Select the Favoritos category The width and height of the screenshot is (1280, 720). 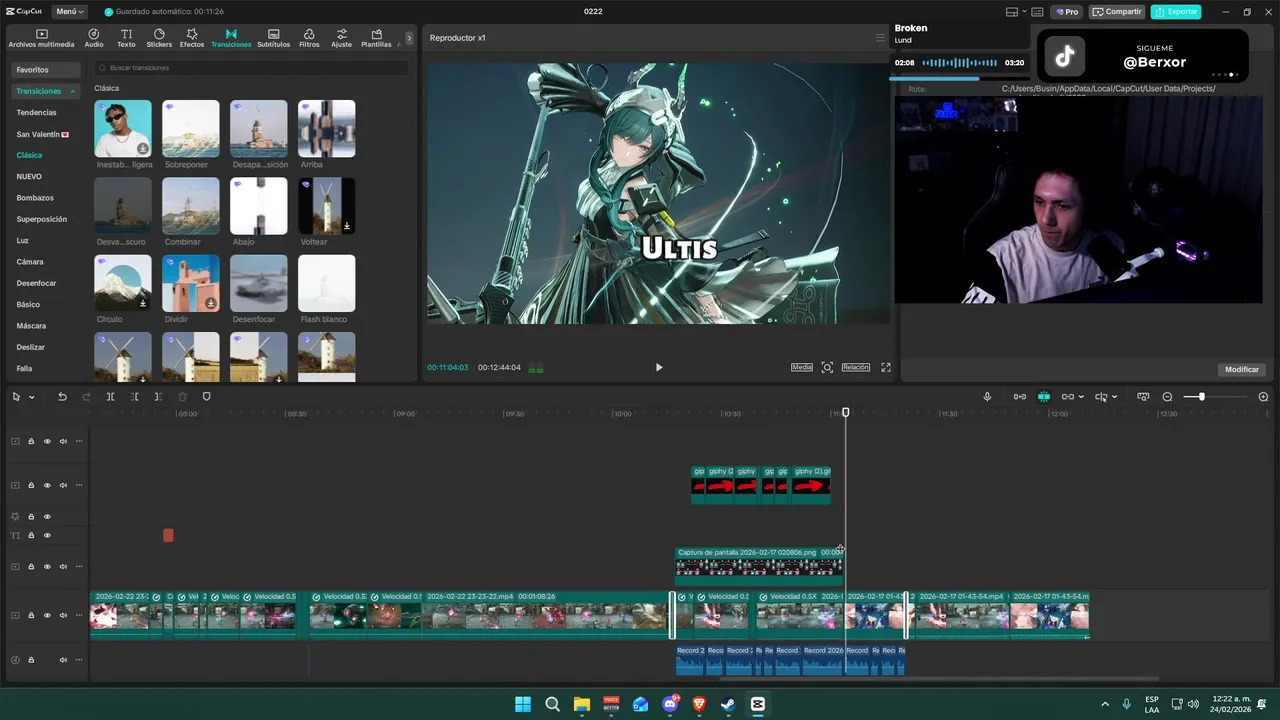pos(45,70)
